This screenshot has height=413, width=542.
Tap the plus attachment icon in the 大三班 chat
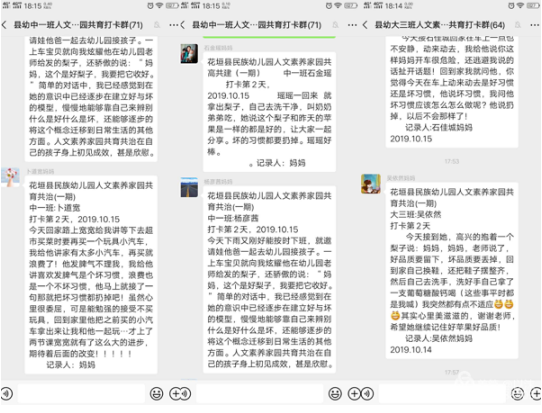pyautogui.click(x=536, y=393)
